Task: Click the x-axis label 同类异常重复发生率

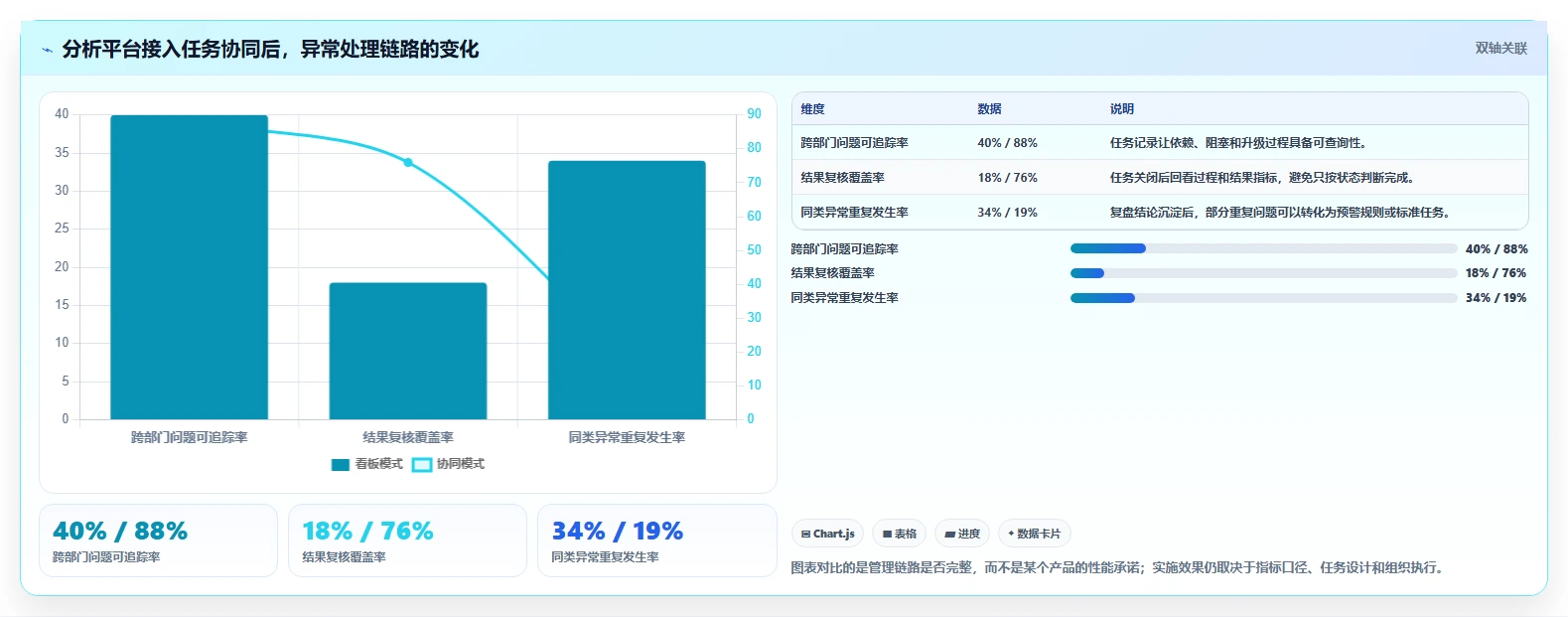Action: 627,437
